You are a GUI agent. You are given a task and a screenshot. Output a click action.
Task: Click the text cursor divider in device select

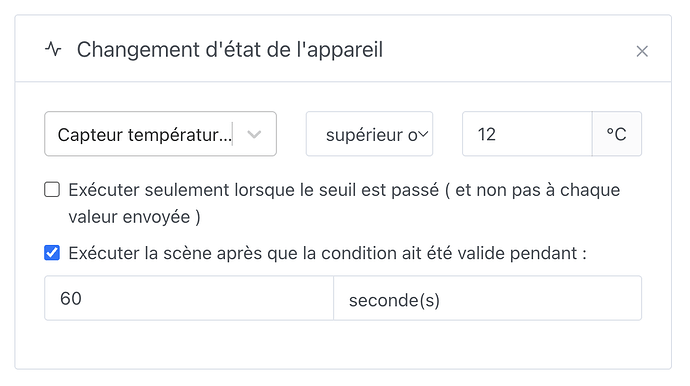point(233,134)
